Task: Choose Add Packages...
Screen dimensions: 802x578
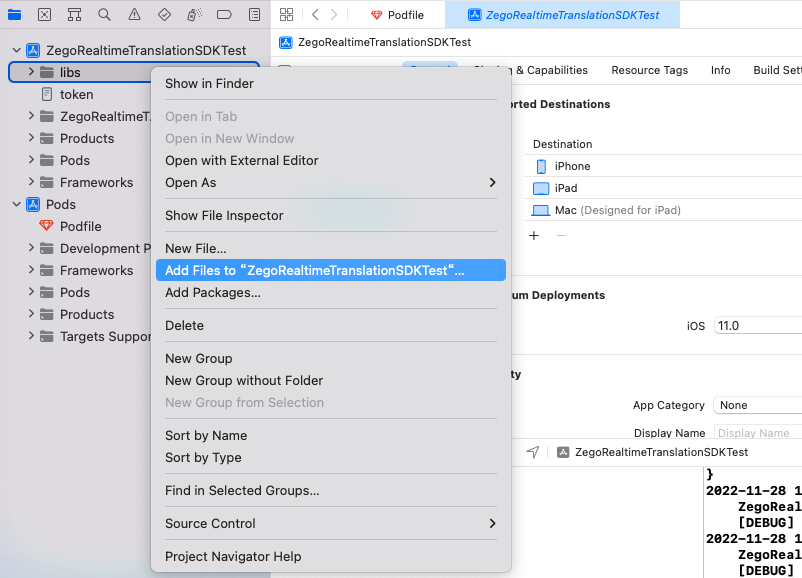Action: pyautogui.click(x=330, y=293)
